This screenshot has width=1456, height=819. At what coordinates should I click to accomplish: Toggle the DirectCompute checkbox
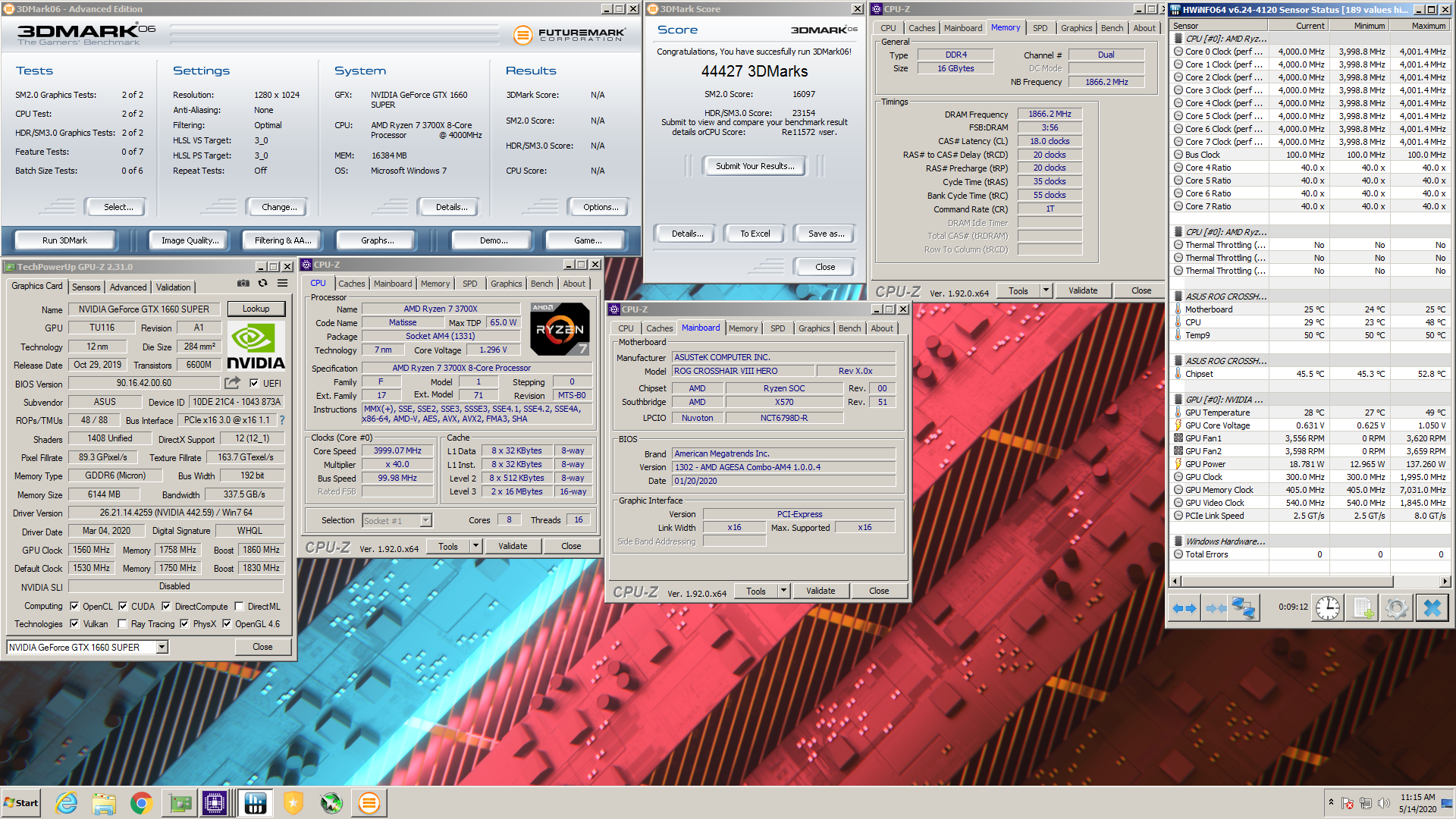tap(166, 606)
